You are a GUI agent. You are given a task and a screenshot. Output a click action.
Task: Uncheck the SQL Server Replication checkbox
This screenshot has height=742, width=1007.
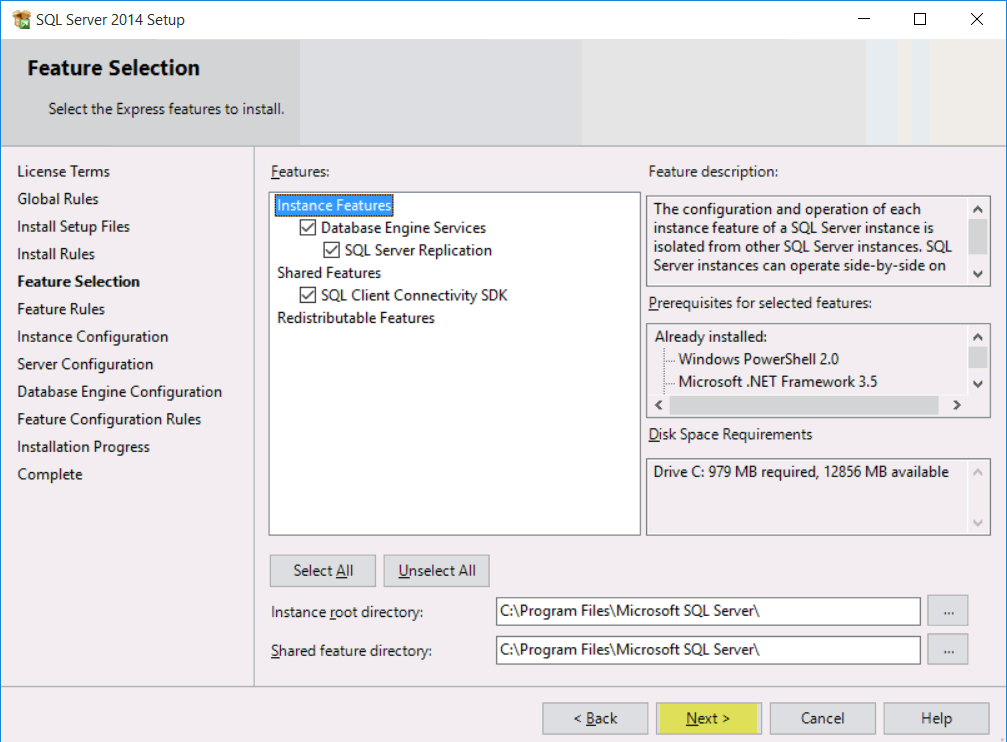[331, 250]
